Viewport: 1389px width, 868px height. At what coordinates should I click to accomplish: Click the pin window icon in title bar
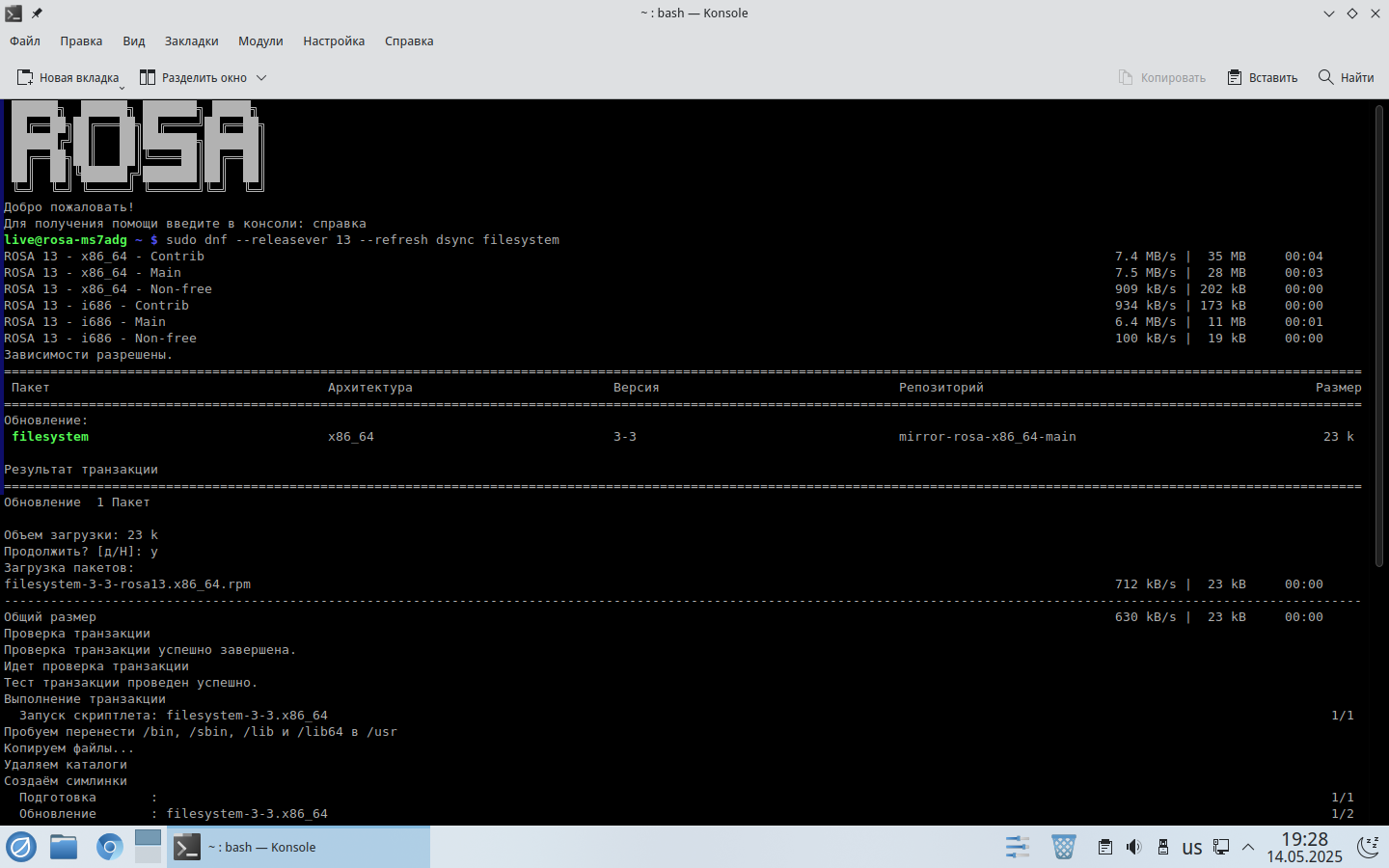[x=37, y=14]
